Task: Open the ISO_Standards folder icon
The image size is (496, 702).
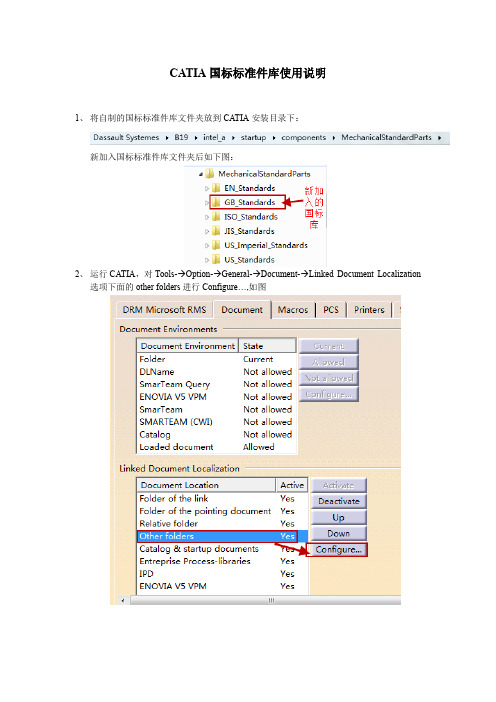Action: tap(216, 217)
